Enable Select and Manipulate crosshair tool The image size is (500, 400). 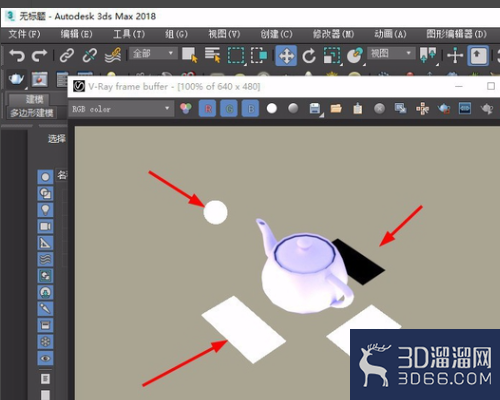(x=455, y=55)
